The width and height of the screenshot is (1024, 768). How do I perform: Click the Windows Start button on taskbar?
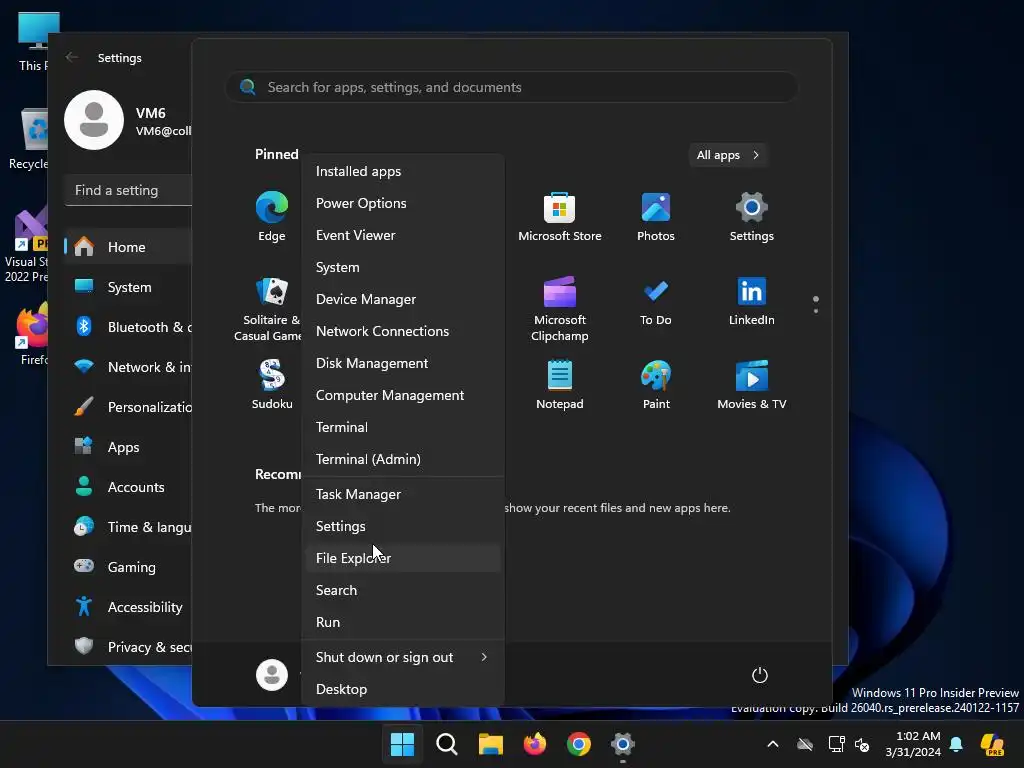402,744
